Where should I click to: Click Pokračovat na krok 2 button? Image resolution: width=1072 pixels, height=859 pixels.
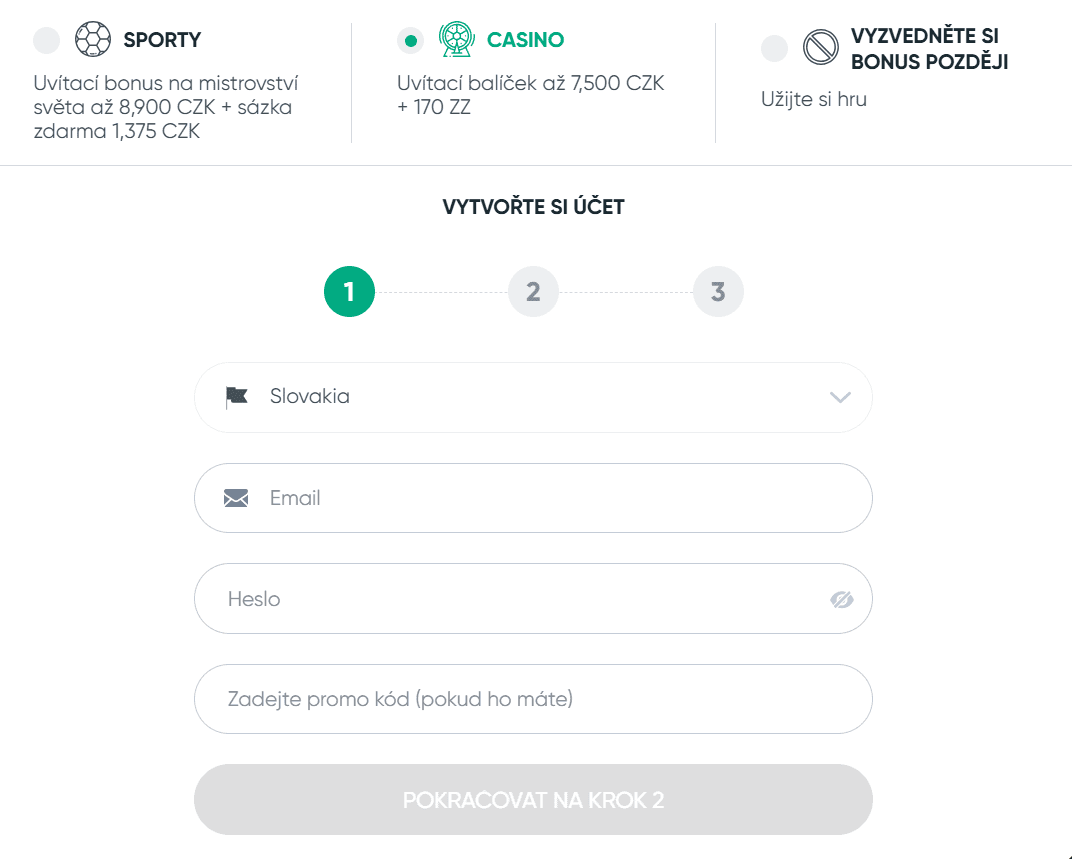pos(533,799)
